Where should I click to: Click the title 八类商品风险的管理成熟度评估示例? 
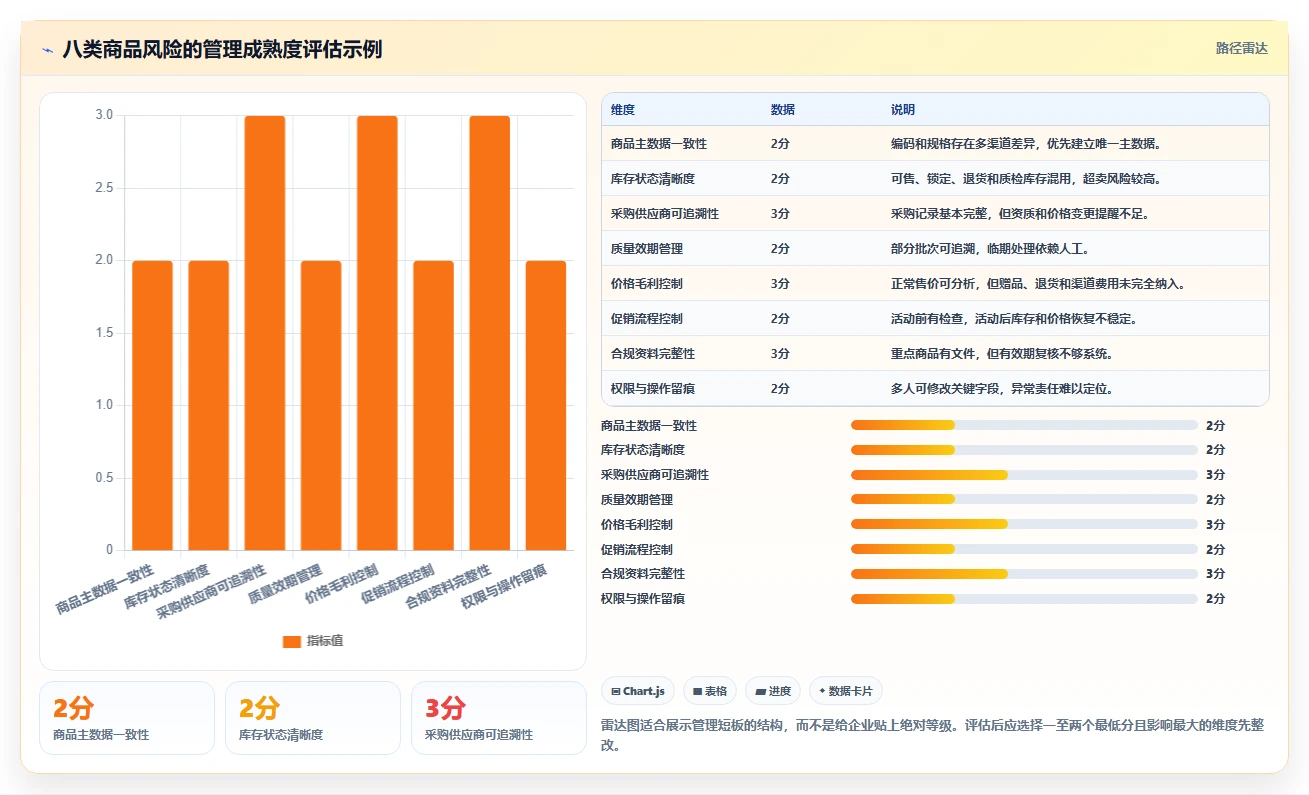click(x=222, y=49)
